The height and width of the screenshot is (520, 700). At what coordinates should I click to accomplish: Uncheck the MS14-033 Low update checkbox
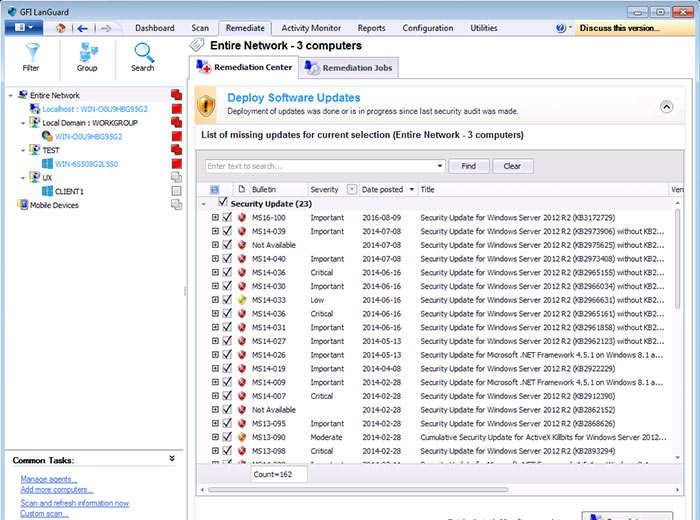pos(227,300)
